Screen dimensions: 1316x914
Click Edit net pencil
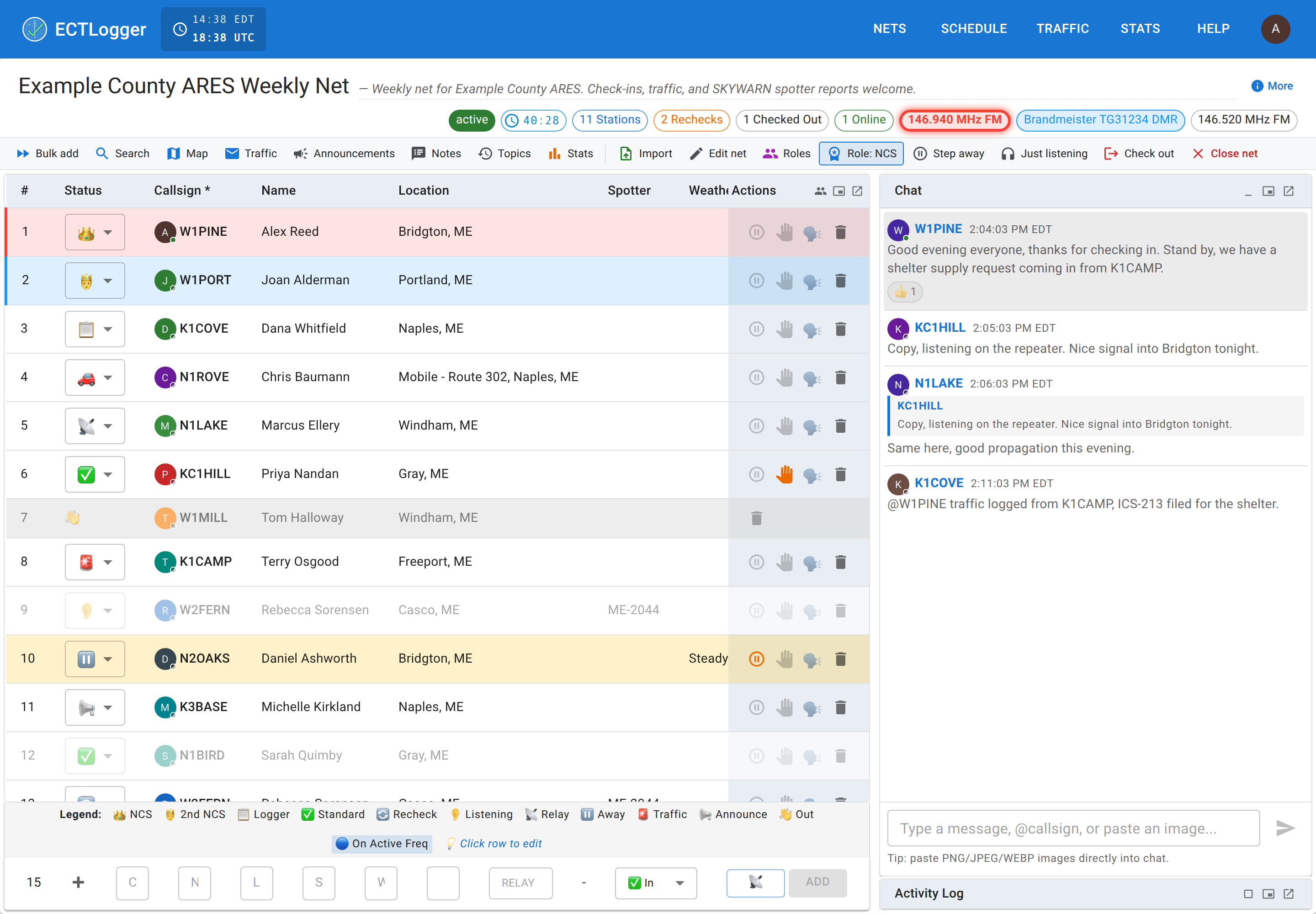(x=718, y=154)
